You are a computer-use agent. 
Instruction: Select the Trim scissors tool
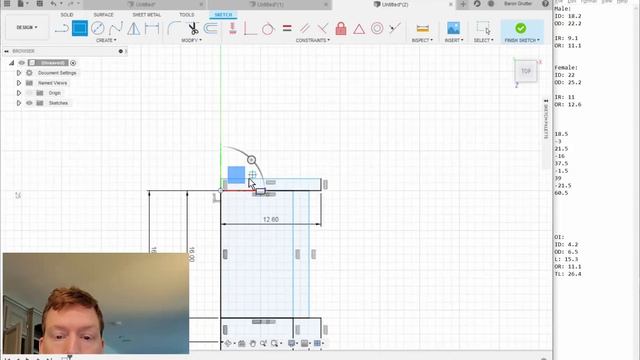193,29
